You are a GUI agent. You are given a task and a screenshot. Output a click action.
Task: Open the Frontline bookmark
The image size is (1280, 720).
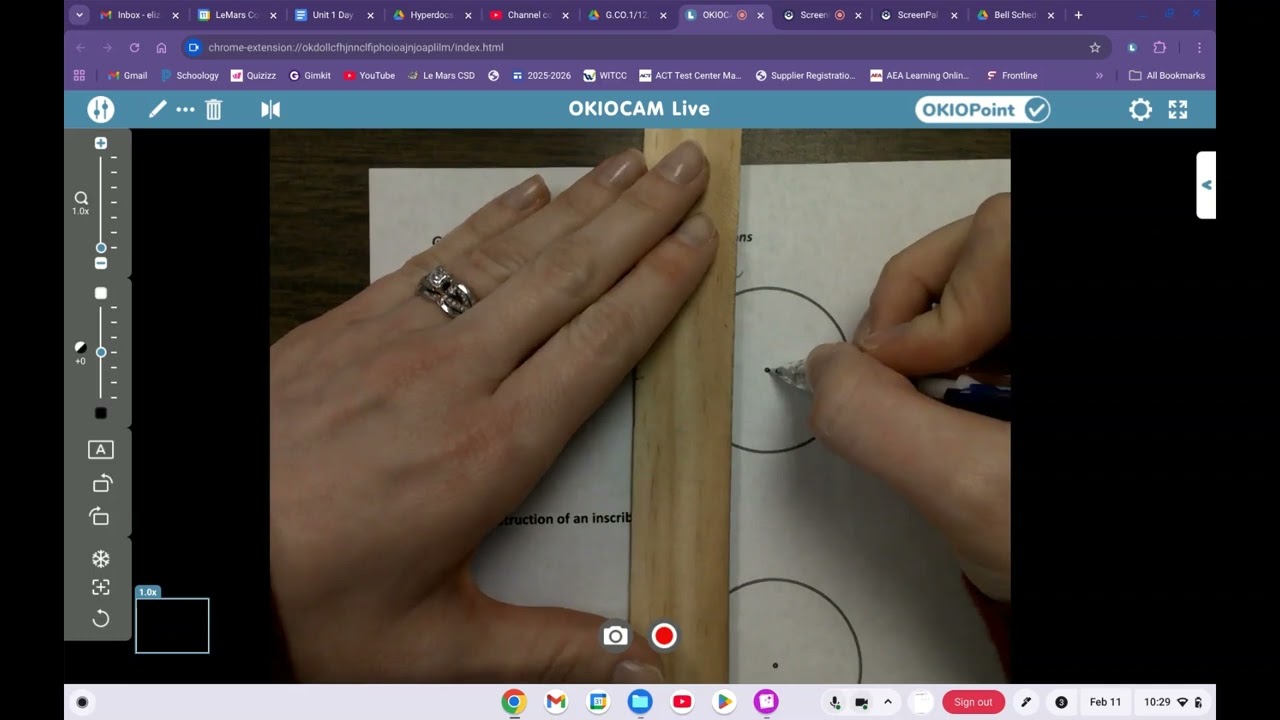click(1011, 75)
